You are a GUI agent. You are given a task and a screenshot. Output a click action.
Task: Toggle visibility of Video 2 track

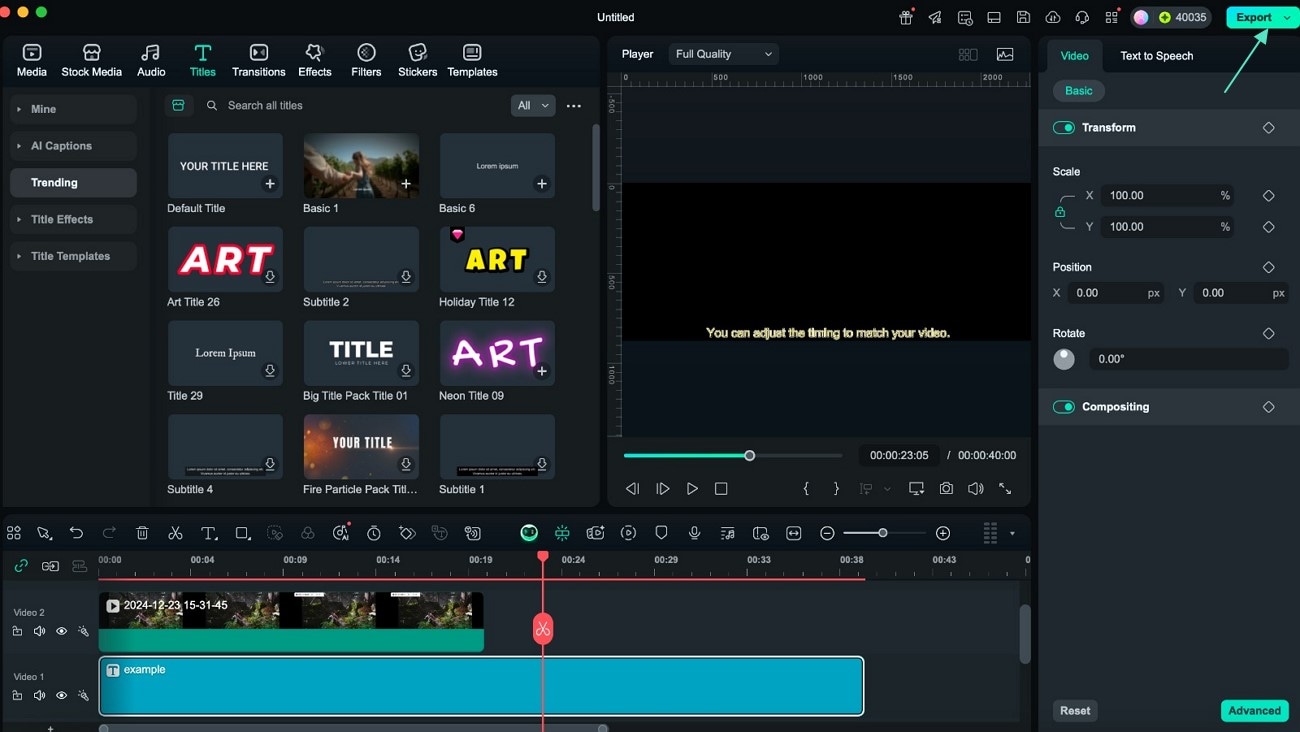(61, 632)
